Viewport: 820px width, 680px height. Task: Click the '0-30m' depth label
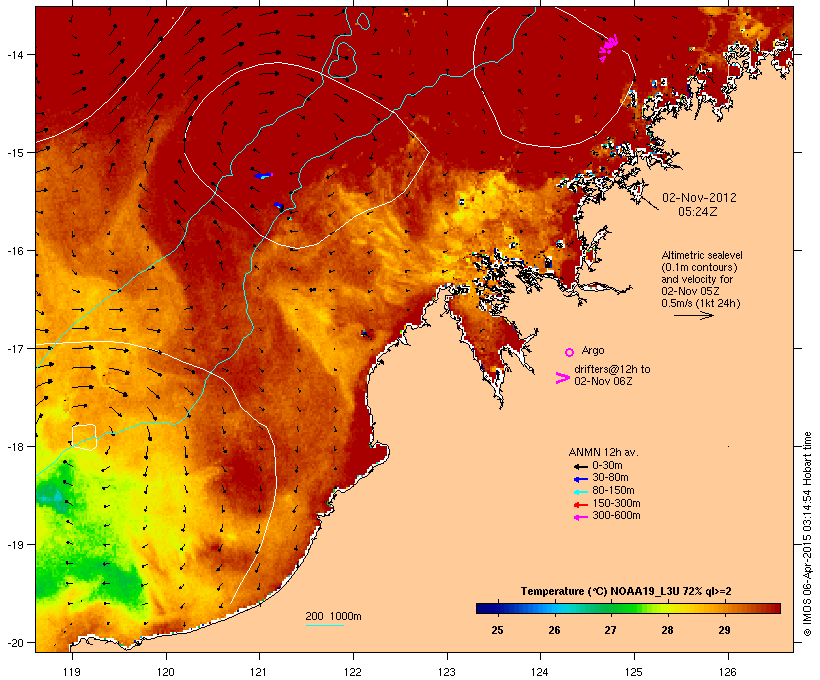[x=607, y=466]
